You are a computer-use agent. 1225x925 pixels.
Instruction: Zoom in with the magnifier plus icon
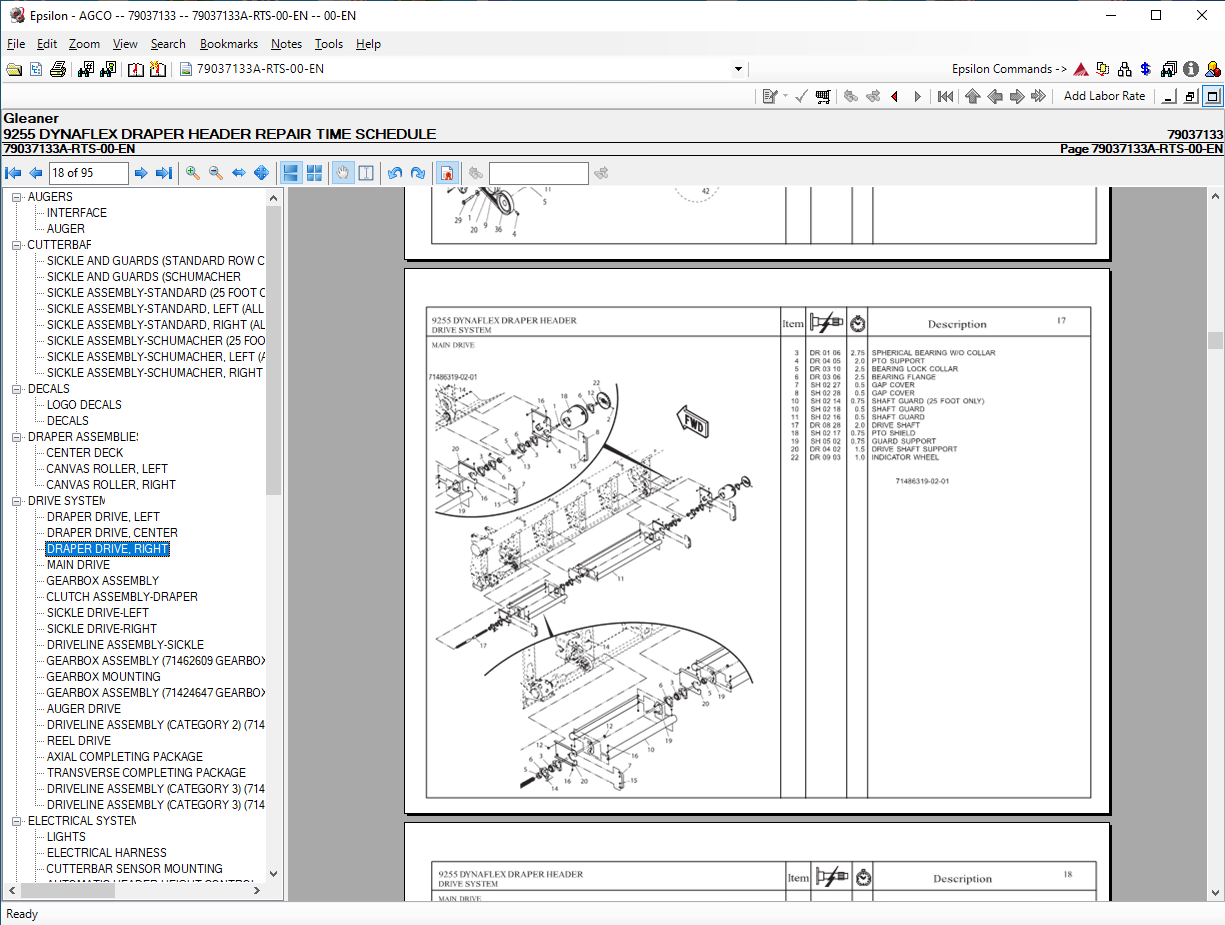pos(193,173)
